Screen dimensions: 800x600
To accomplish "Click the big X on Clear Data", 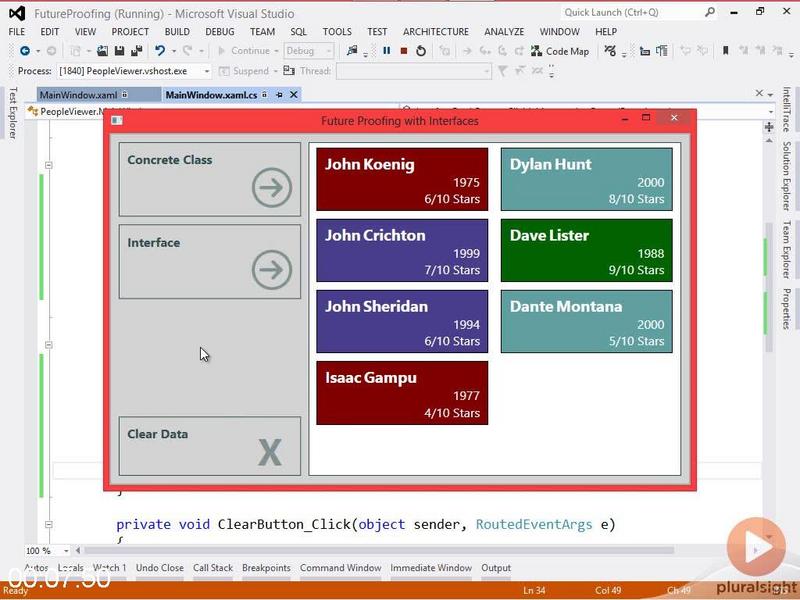I will tap(270, 452).
